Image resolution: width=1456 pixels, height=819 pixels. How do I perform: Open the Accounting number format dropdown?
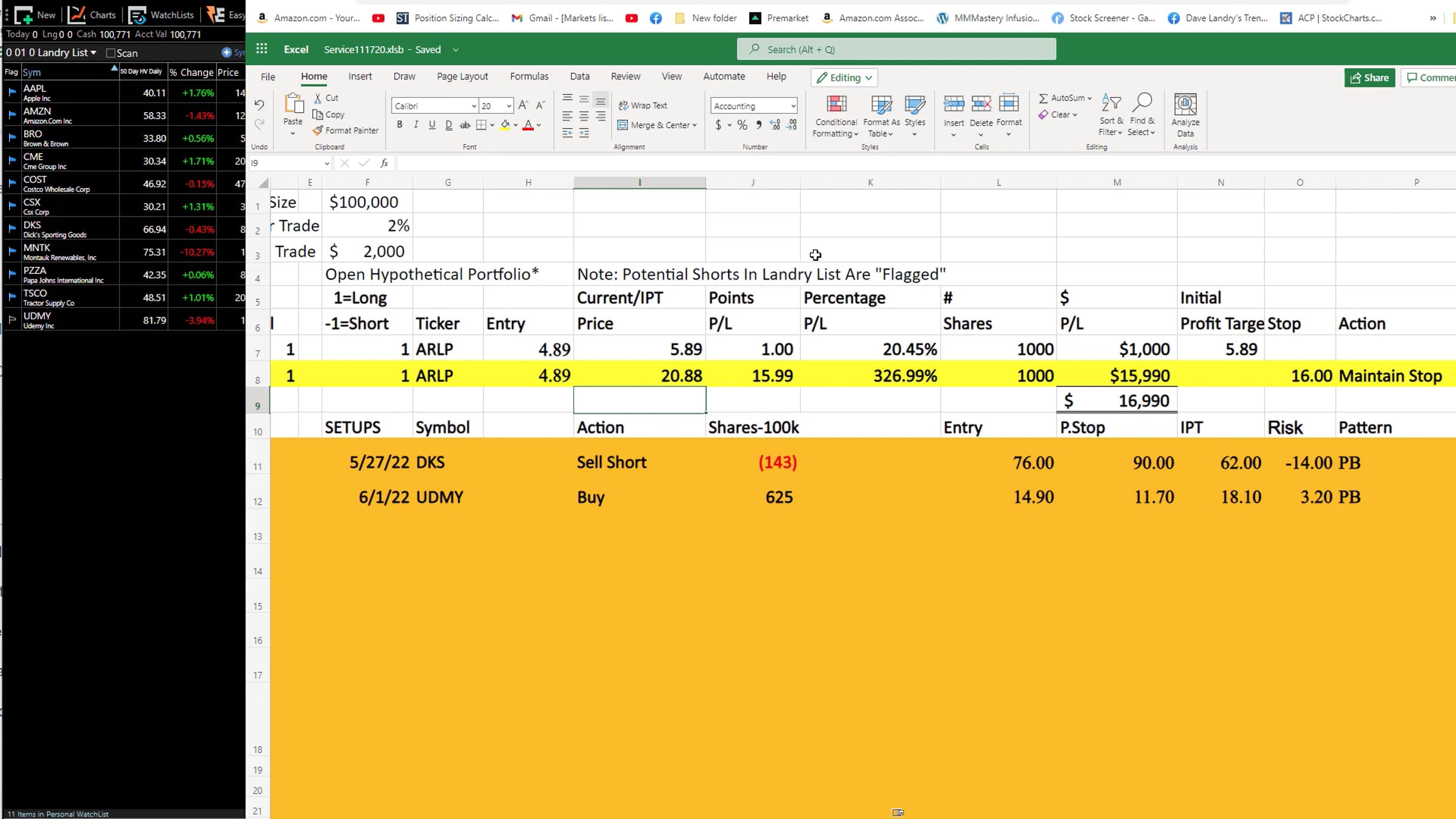pyautogui.click(x=793, y=106)
